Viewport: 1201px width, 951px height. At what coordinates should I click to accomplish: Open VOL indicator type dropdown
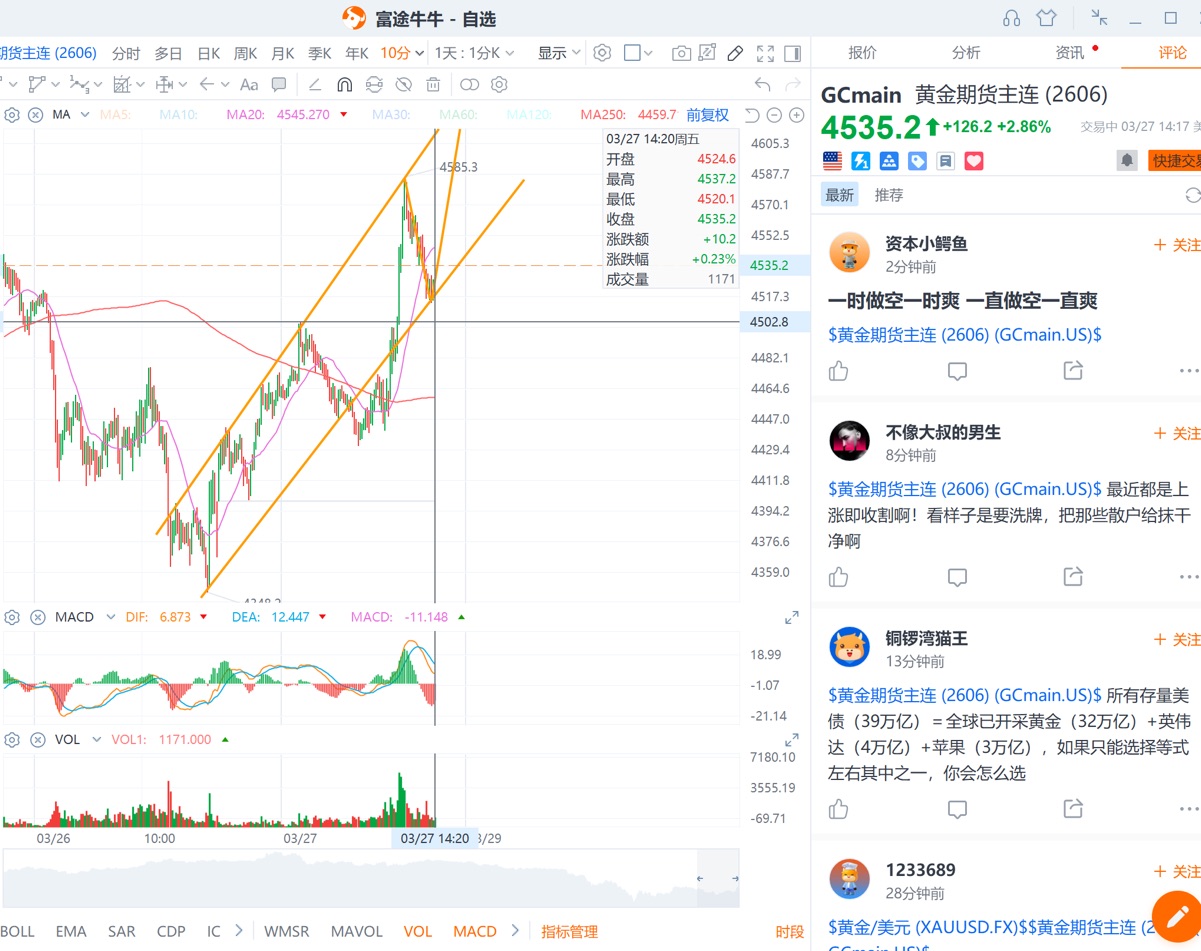coord(96,740)
